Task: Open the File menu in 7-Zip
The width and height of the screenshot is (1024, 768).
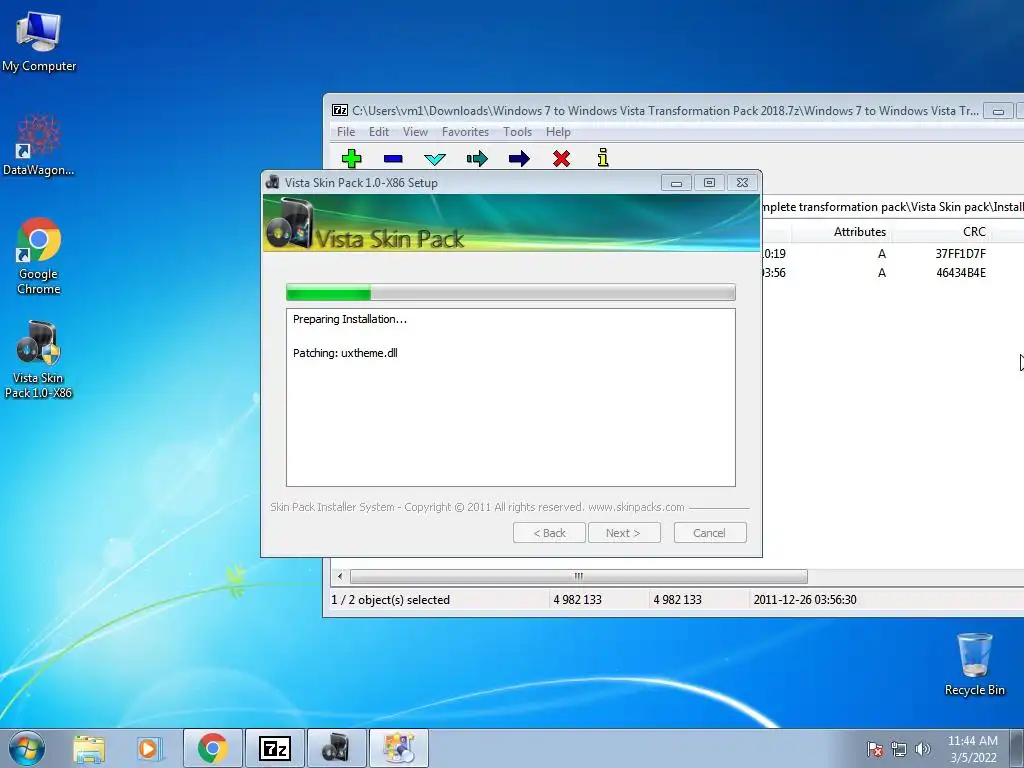Action: click(x=346, y=132)
